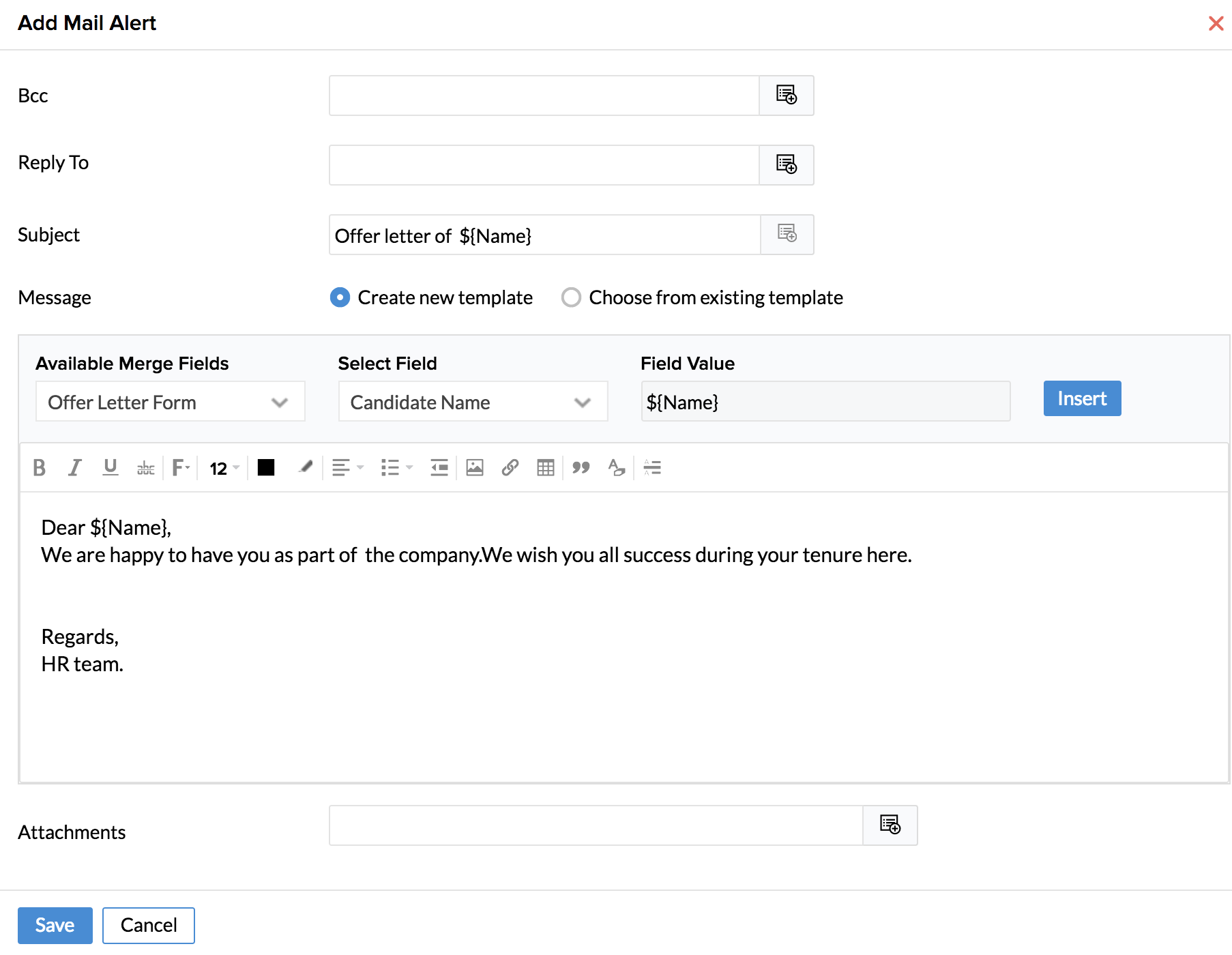The image size is (1232, 955).
Task: Apply blockquote formatting
Action: click(581, 468)
